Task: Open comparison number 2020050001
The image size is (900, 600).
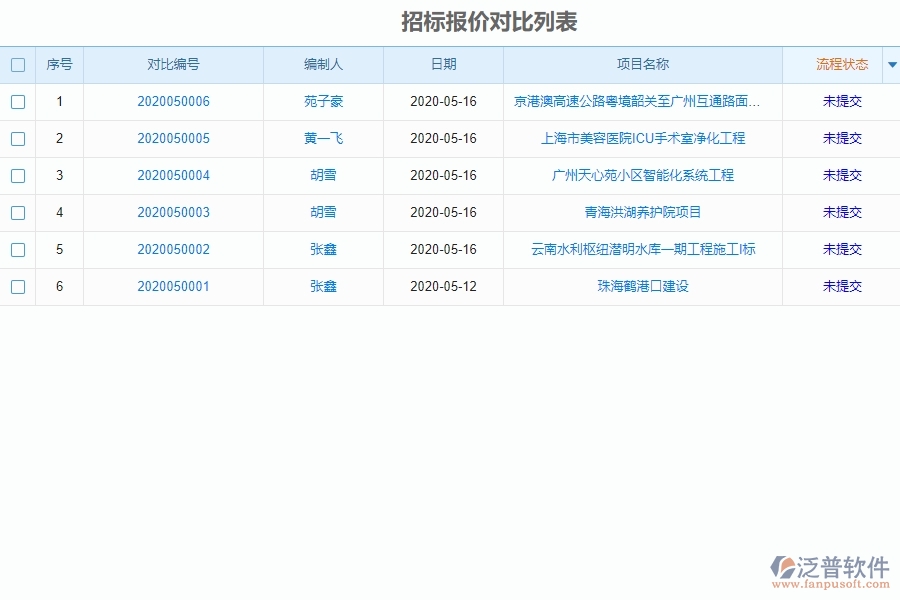Action: point(173,287)
